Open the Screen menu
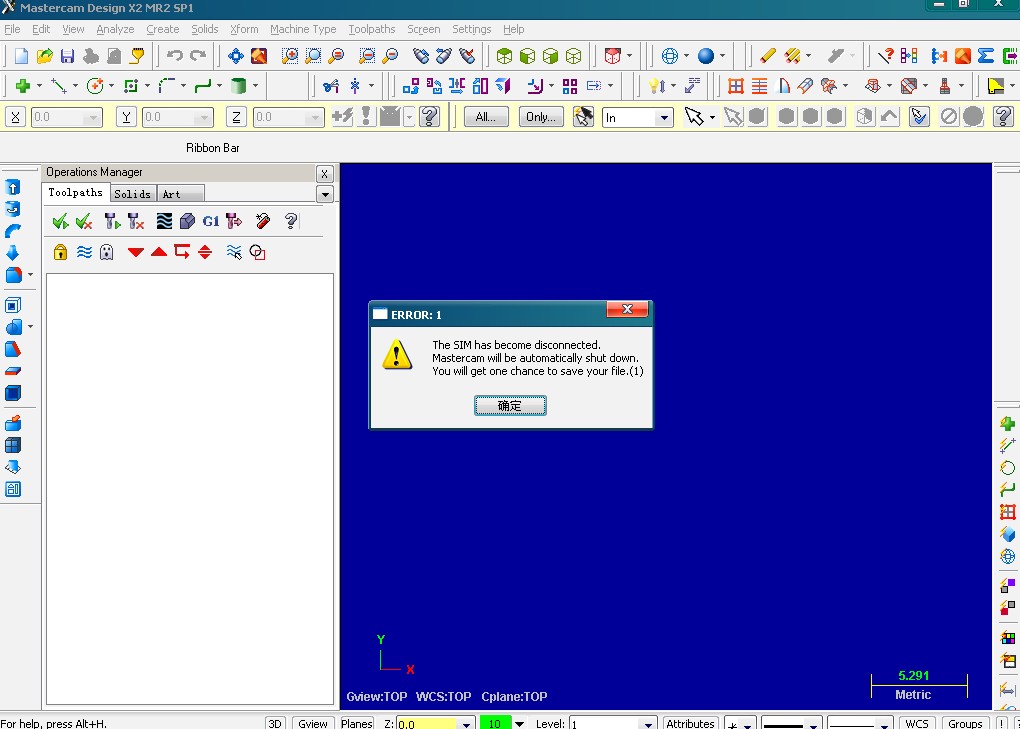 (423, 29)
